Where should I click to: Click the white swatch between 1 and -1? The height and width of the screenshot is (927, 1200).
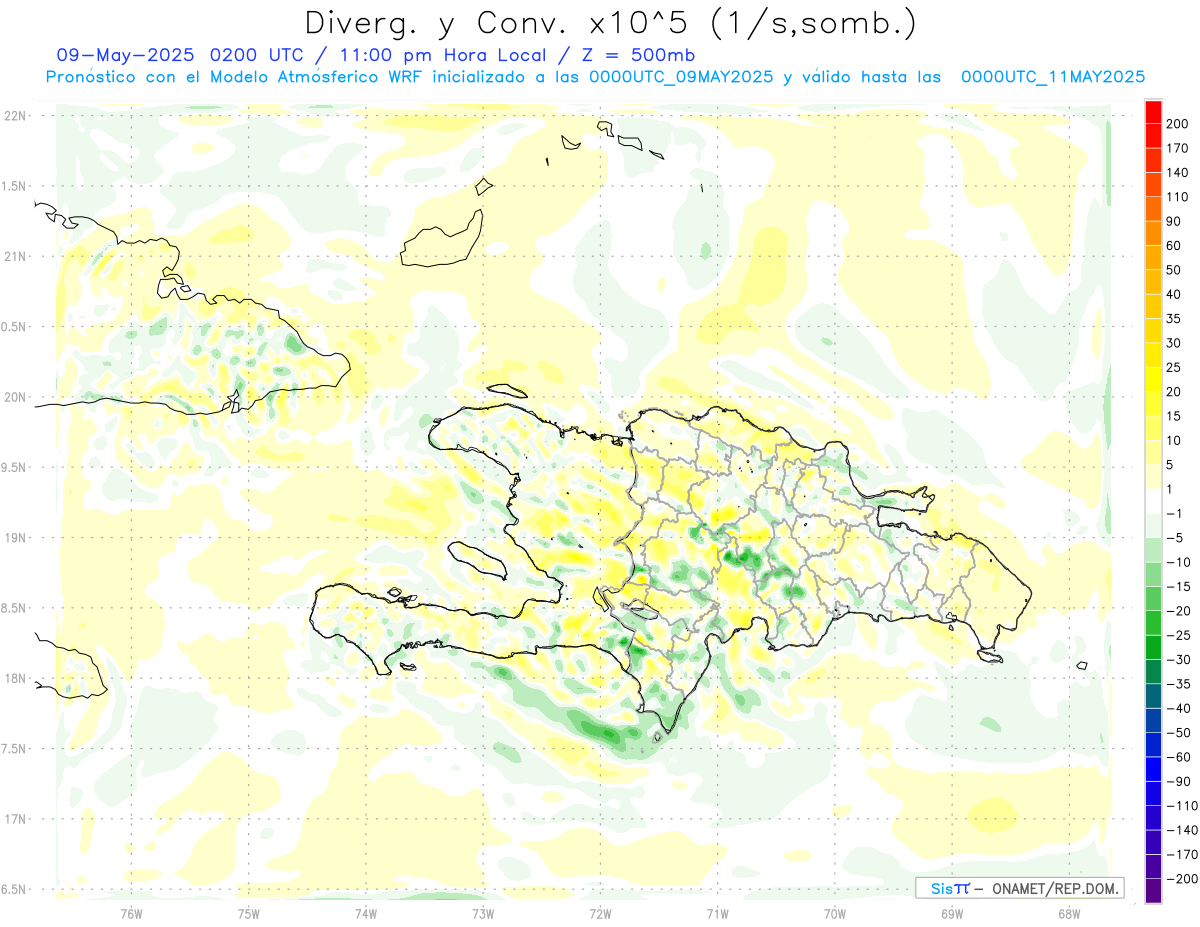[1153, 501]
